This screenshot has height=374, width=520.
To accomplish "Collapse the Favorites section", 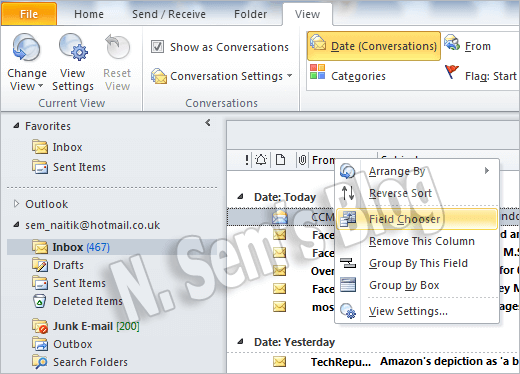I will 16,126.
